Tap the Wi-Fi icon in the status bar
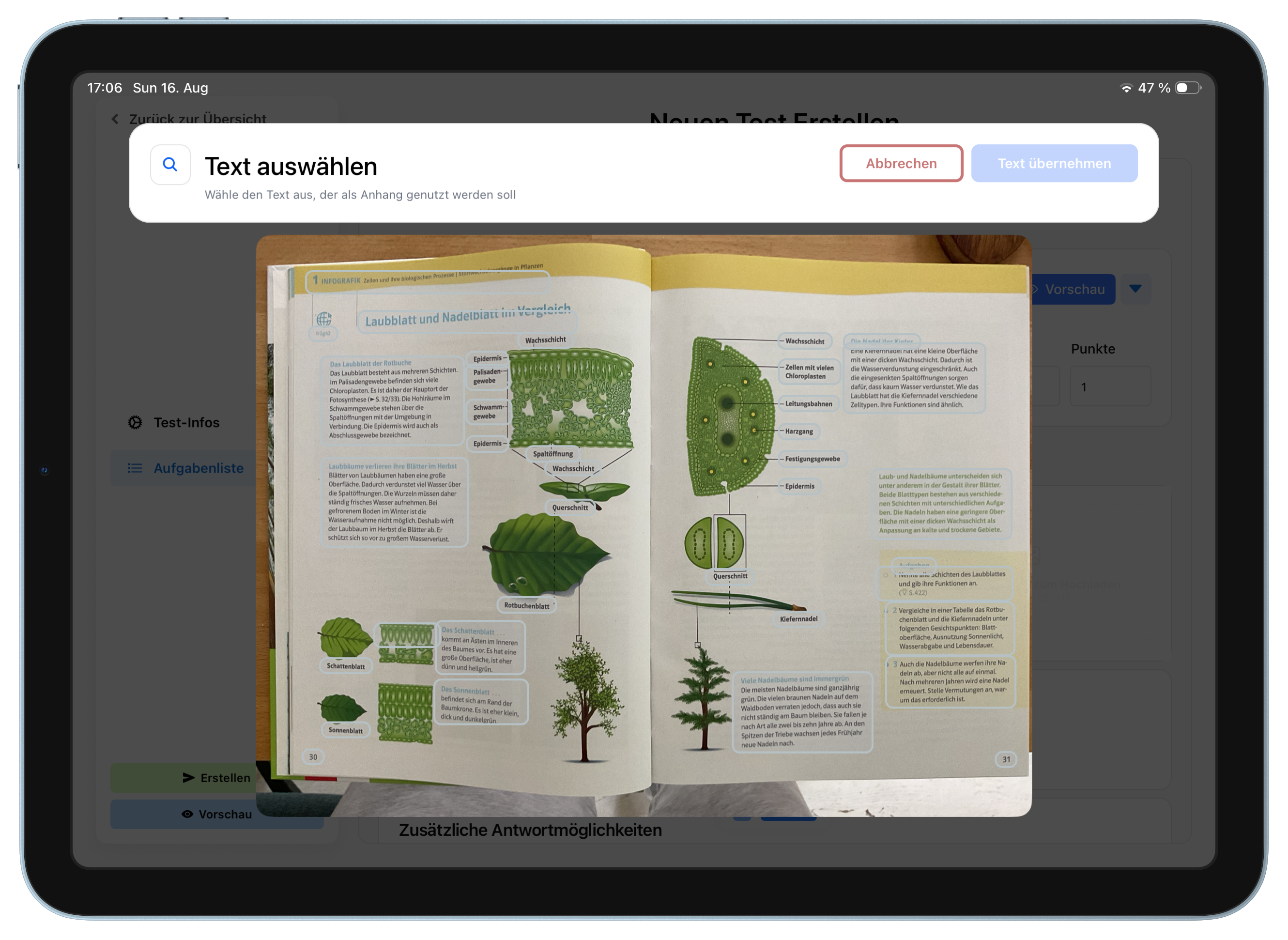1288x940 pixels. click(x=1125, y=88)
